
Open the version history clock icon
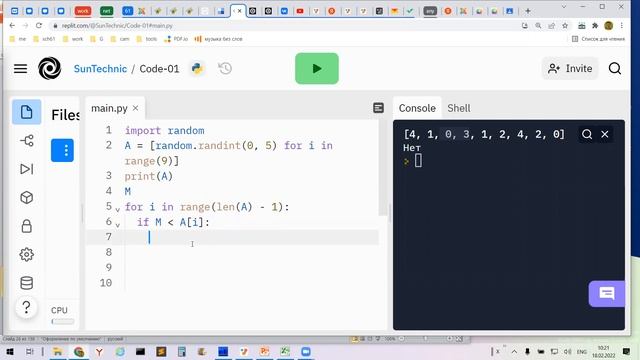225,68
